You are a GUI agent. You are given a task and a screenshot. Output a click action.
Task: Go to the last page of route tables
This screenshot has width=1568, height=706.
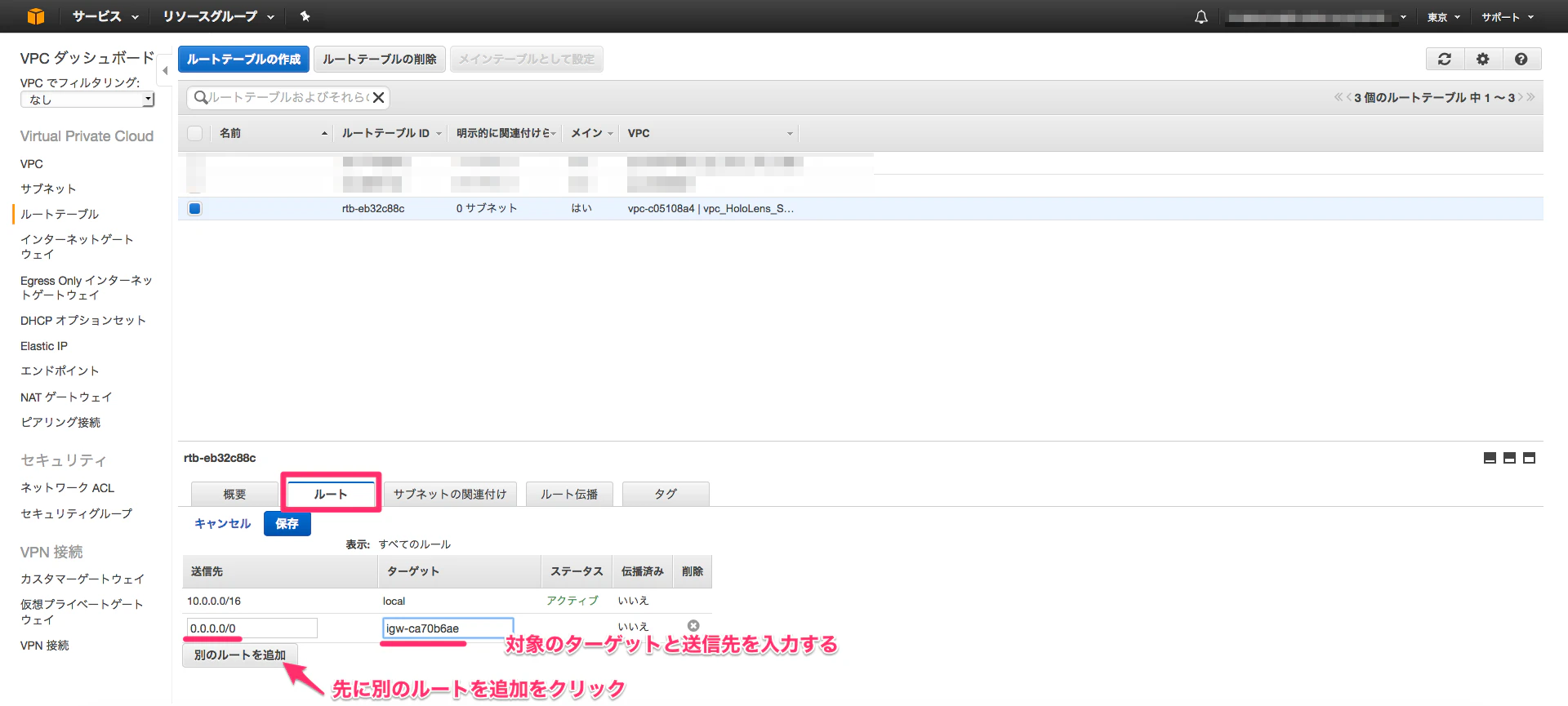click(1530, 97)
